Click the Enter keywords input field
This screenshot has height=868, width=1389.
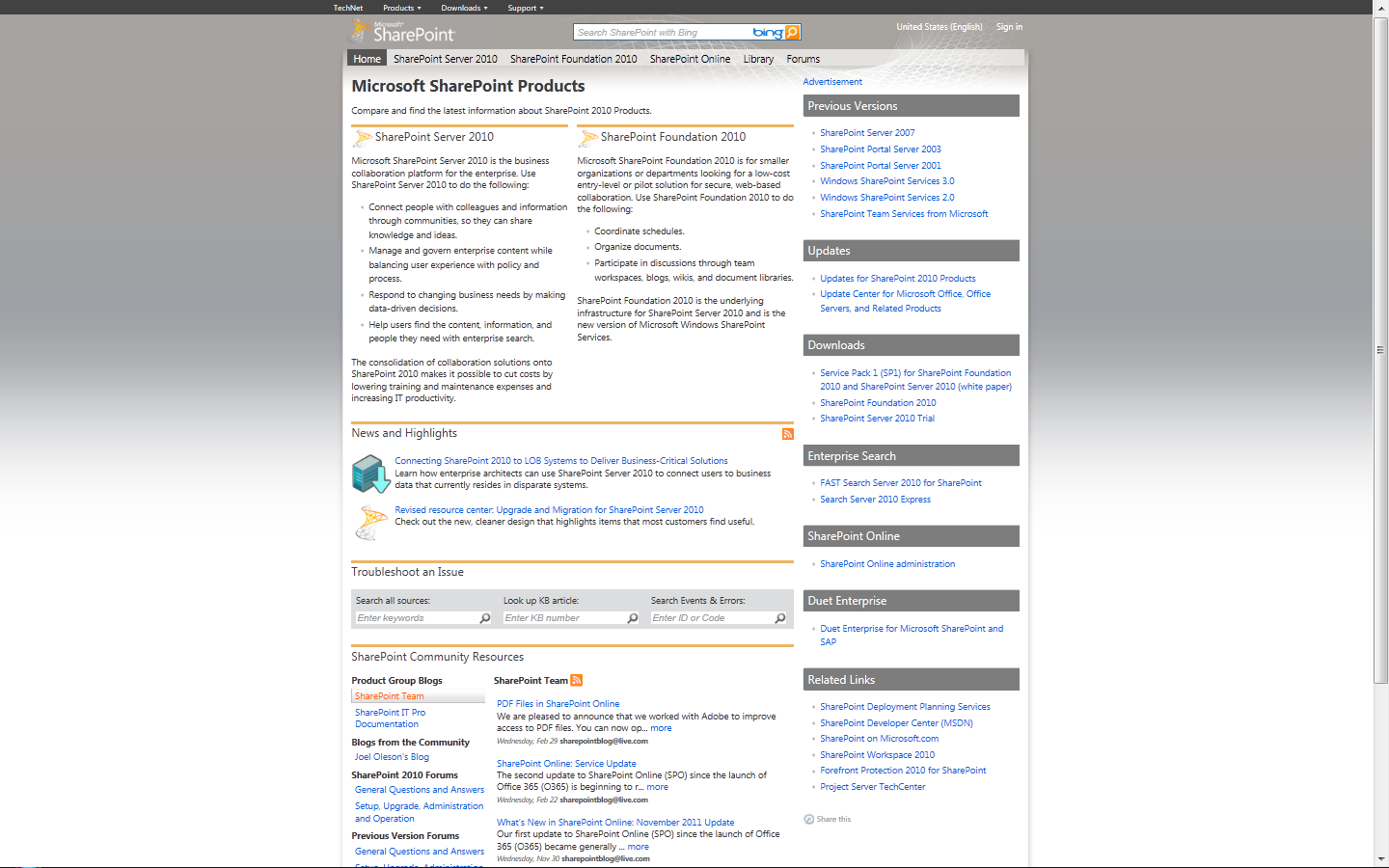417,618
